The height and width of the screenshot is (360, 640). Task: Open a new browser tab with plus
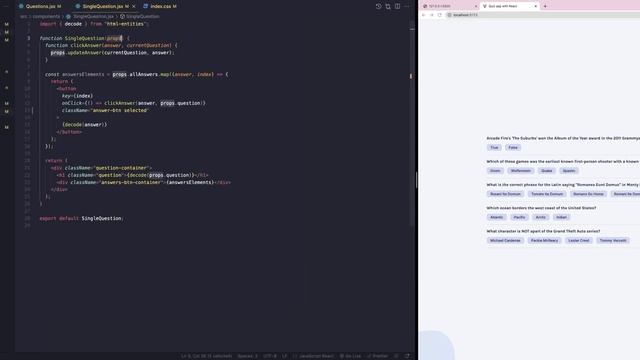(x=545, y=6)
